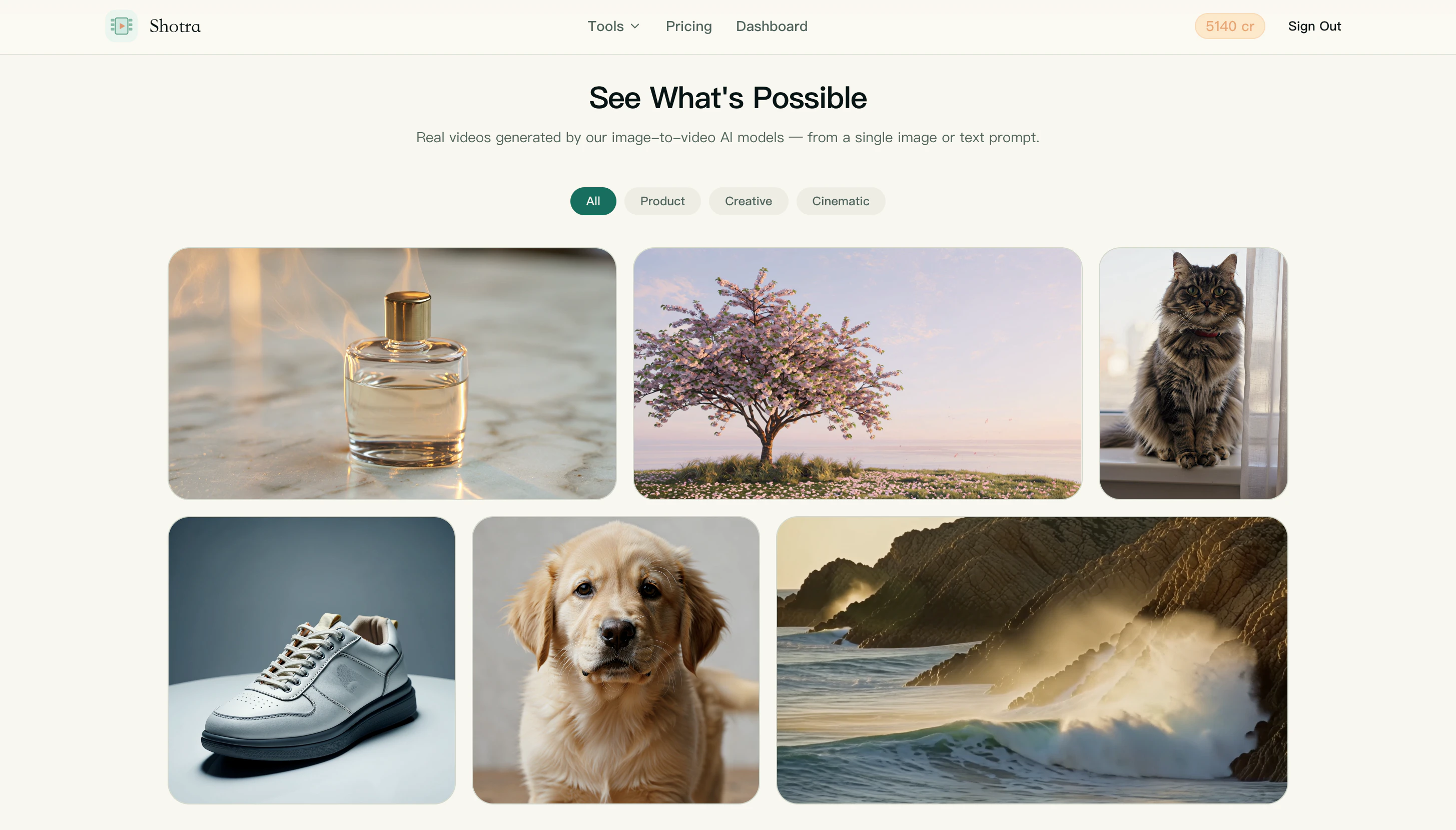Open the perfume bottle video thumbnail
The image size is (1456, 830).
coord(392,373)
